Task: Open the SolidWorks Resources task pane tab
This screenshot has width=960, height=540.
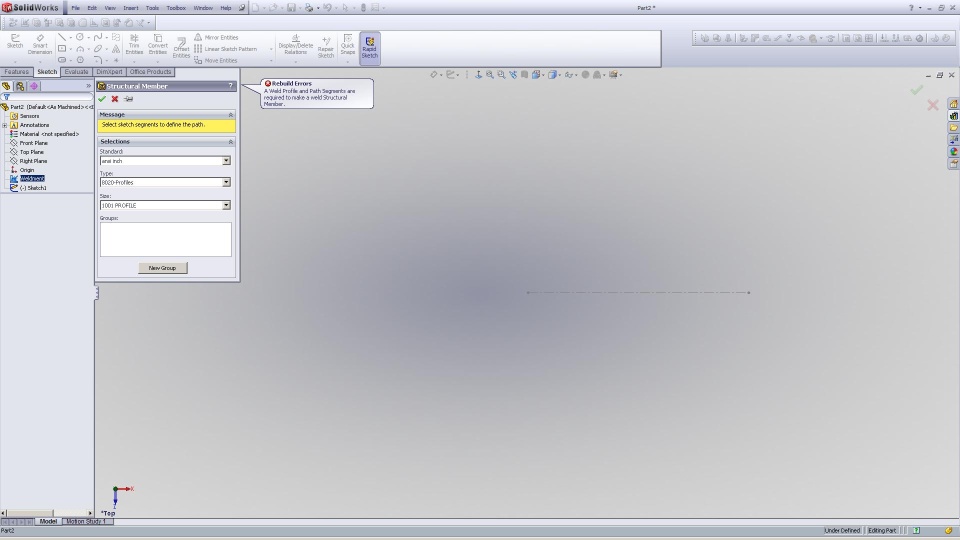Action: 953,104
